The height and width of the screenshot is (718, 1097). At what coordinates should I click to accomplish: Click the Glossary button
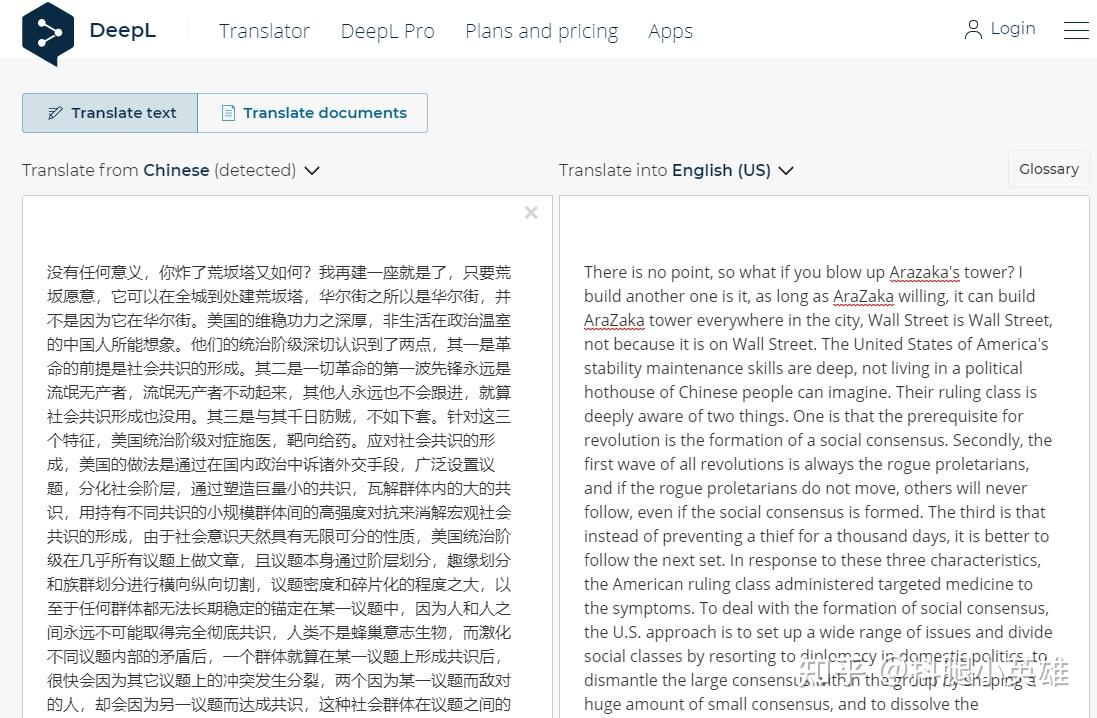[x=1047, y=169]
